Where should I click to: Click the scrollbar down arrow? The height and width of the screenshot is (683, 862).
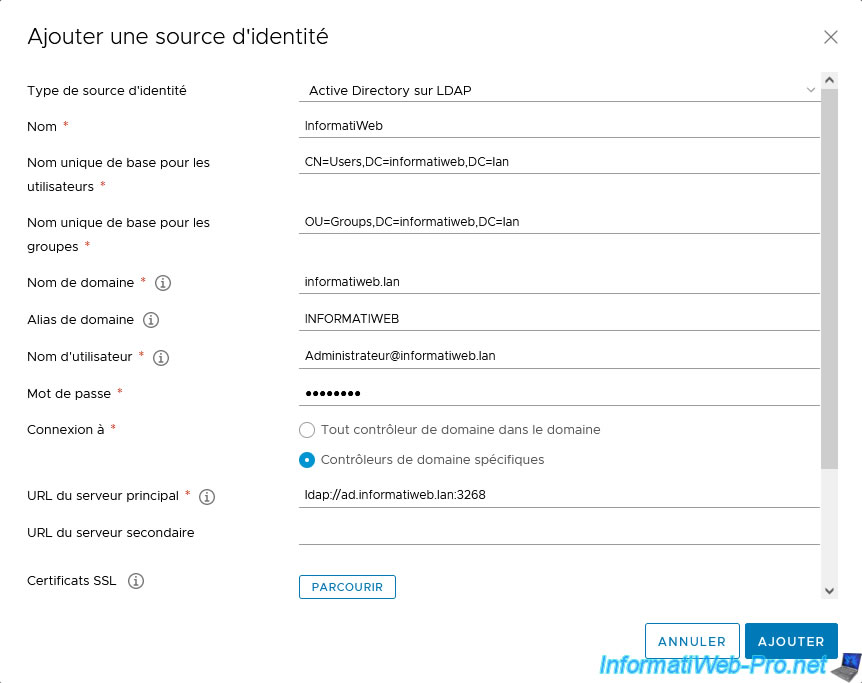830,591
